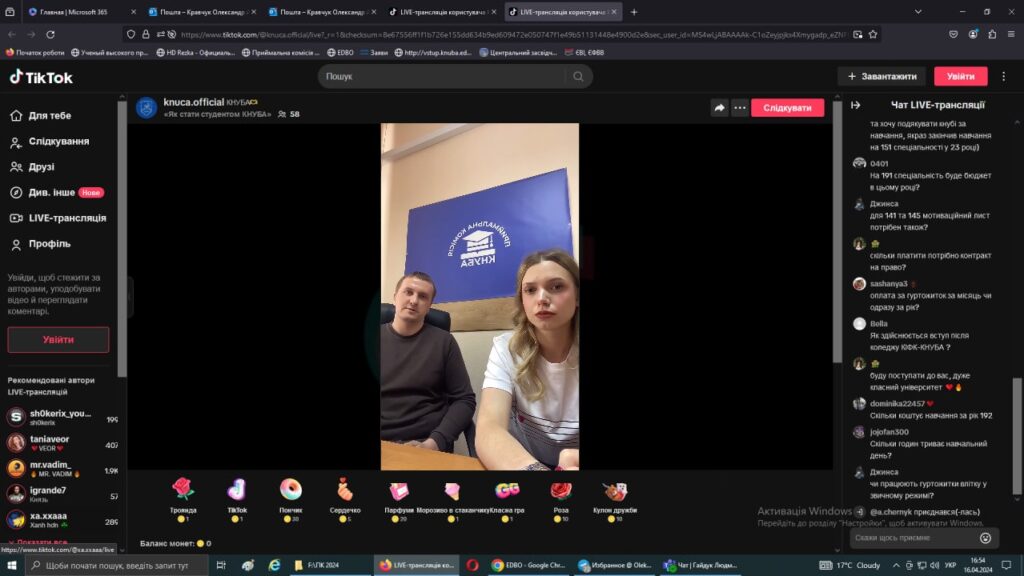This screenshot has height=576, width=1024.
Task: List all tabs dropdown arrow
Action: pos(918,12)
